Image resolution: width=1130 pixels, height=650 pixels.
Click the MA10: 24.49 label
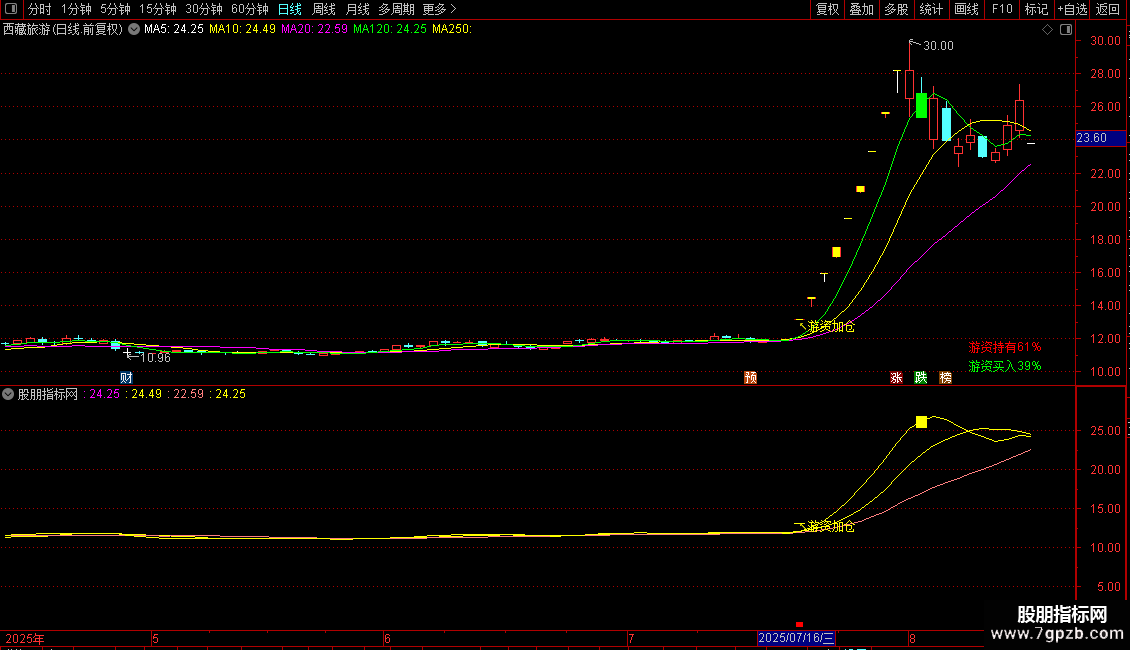click(242, 30)
